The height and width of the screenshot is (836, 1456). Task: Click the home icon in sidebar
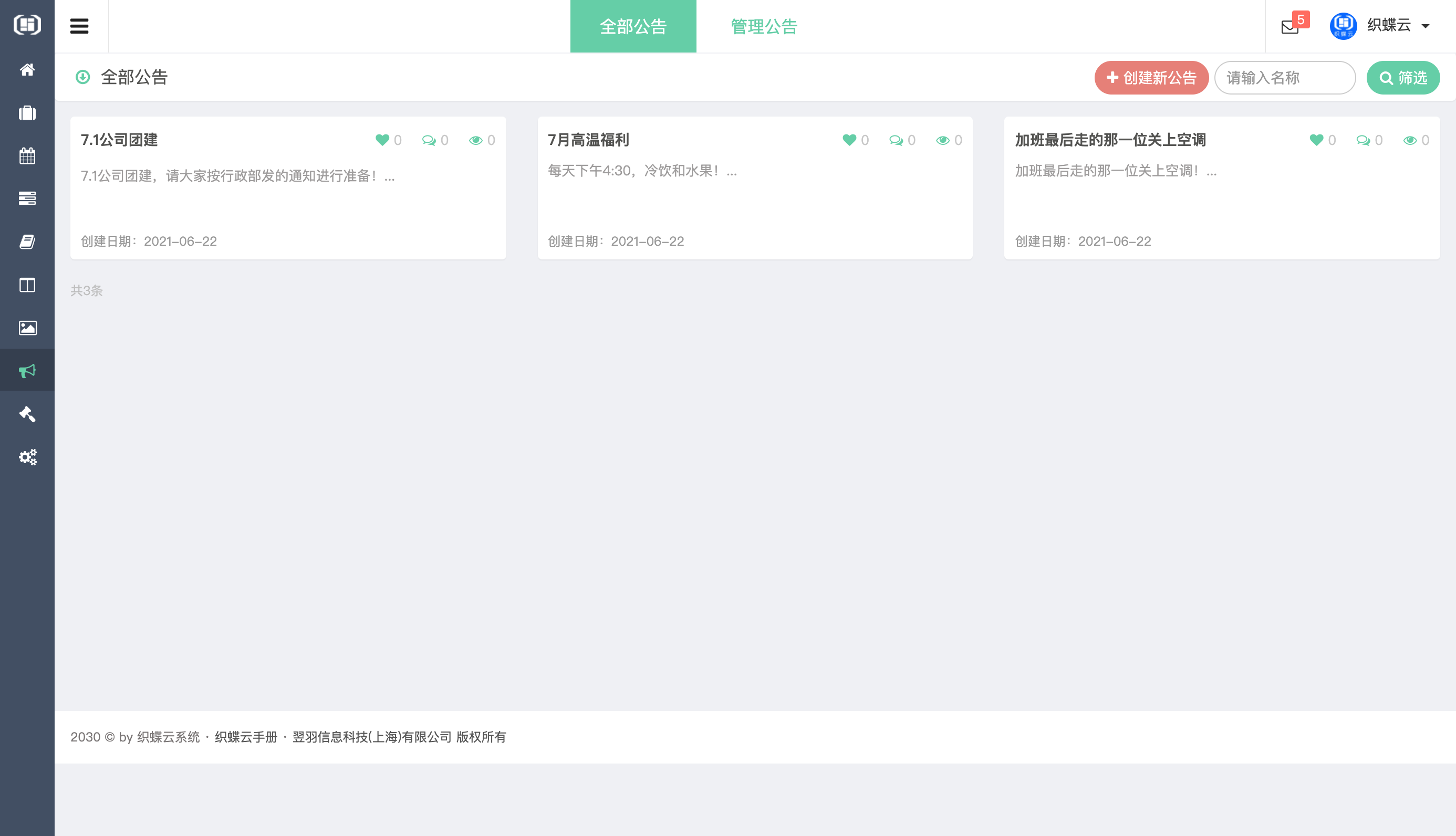coord(27,69)
